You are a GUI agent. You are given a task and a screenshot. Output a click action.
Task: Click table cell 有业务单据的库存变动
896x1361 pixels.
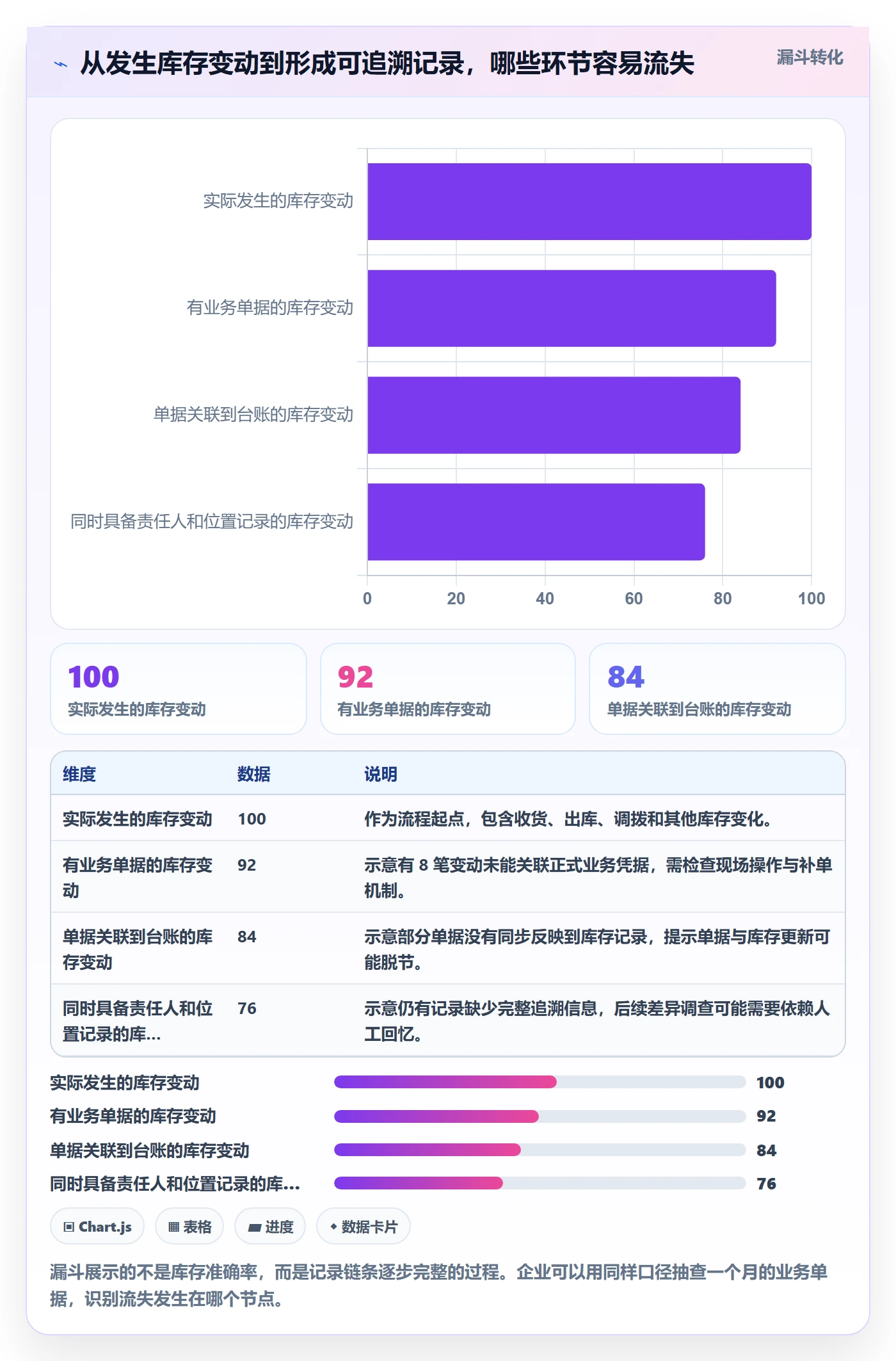click(138, 877)
